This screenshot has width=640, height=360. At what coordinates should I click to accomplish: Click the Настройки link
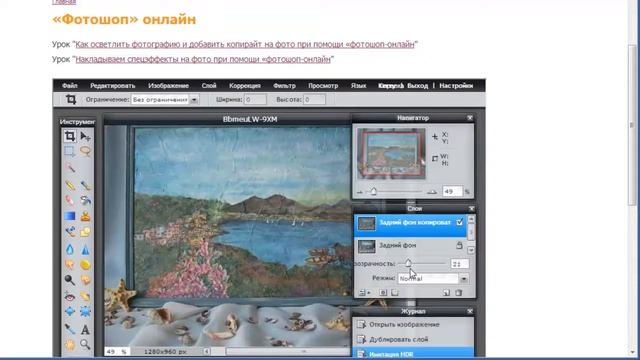pos(456,86)
